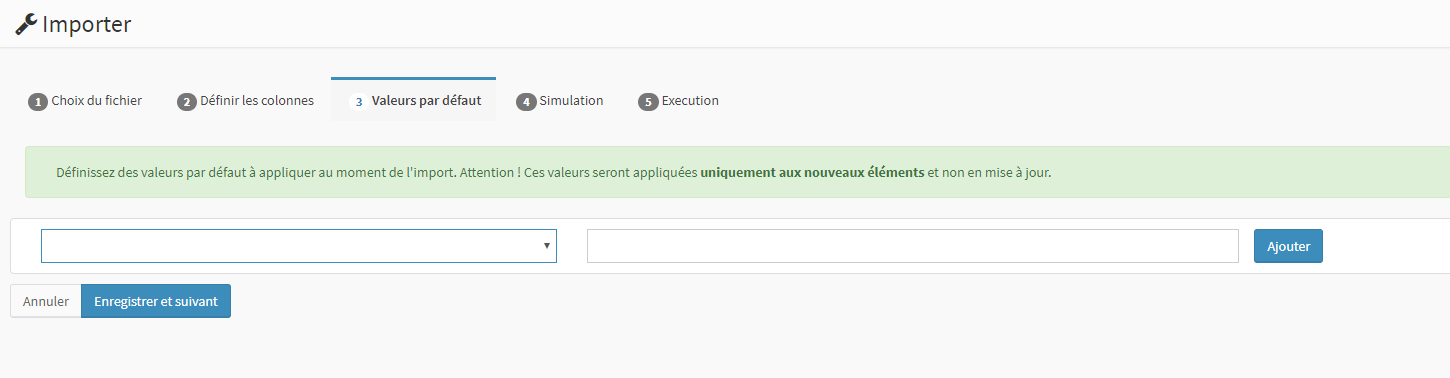Screen dimensions: 1450x378
Task: Click the step 4 number badge
Action: point(526,102)
